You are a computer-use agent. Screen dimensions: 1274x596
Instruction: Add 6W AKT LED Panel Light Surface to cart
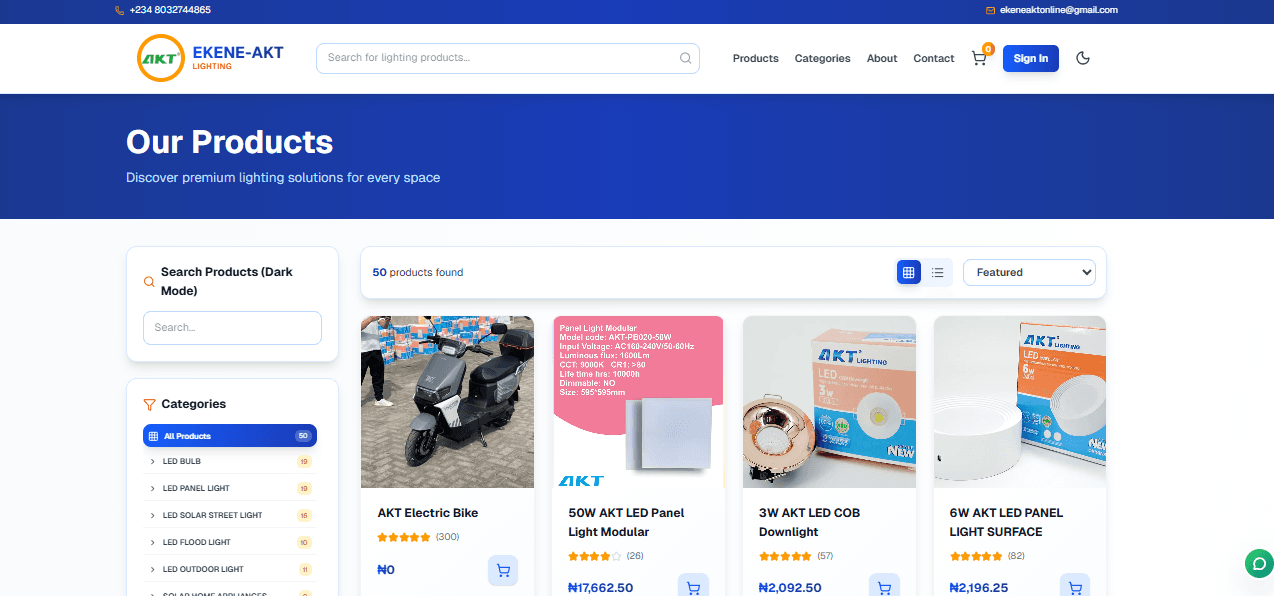(x=1075, y=587)
